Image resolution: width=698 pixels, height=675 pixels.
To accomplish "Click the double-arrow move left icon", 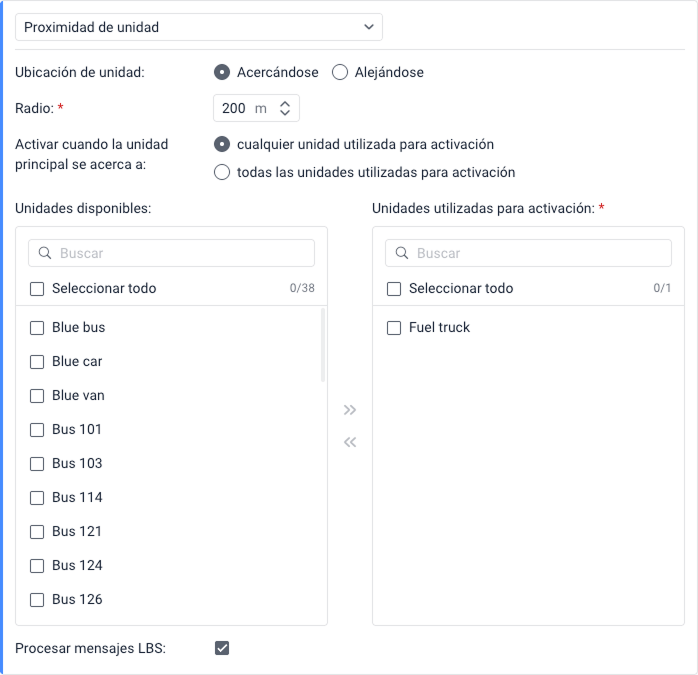I will pyautogui.click(x=350, y=442).
